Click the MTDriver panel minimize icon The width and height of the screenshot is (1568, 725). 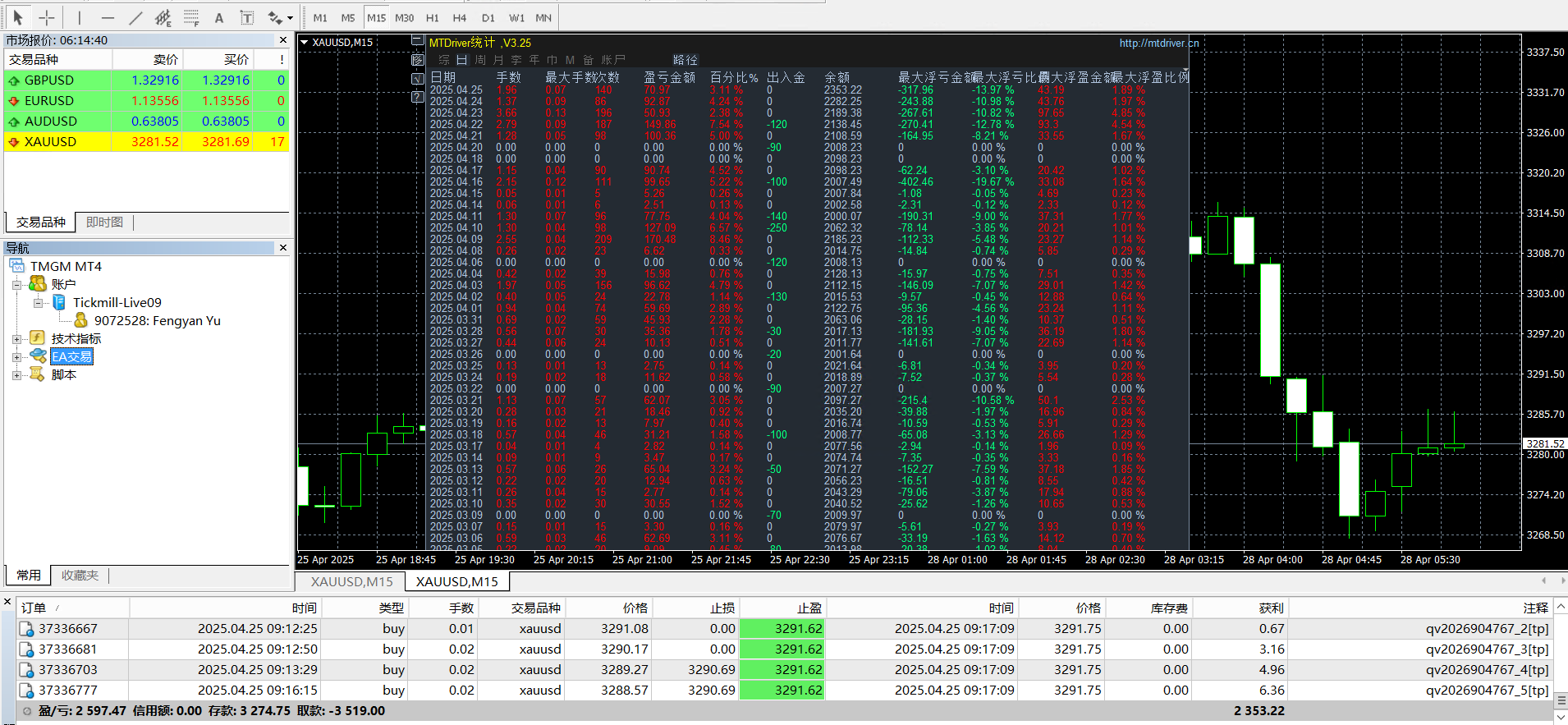417,40
